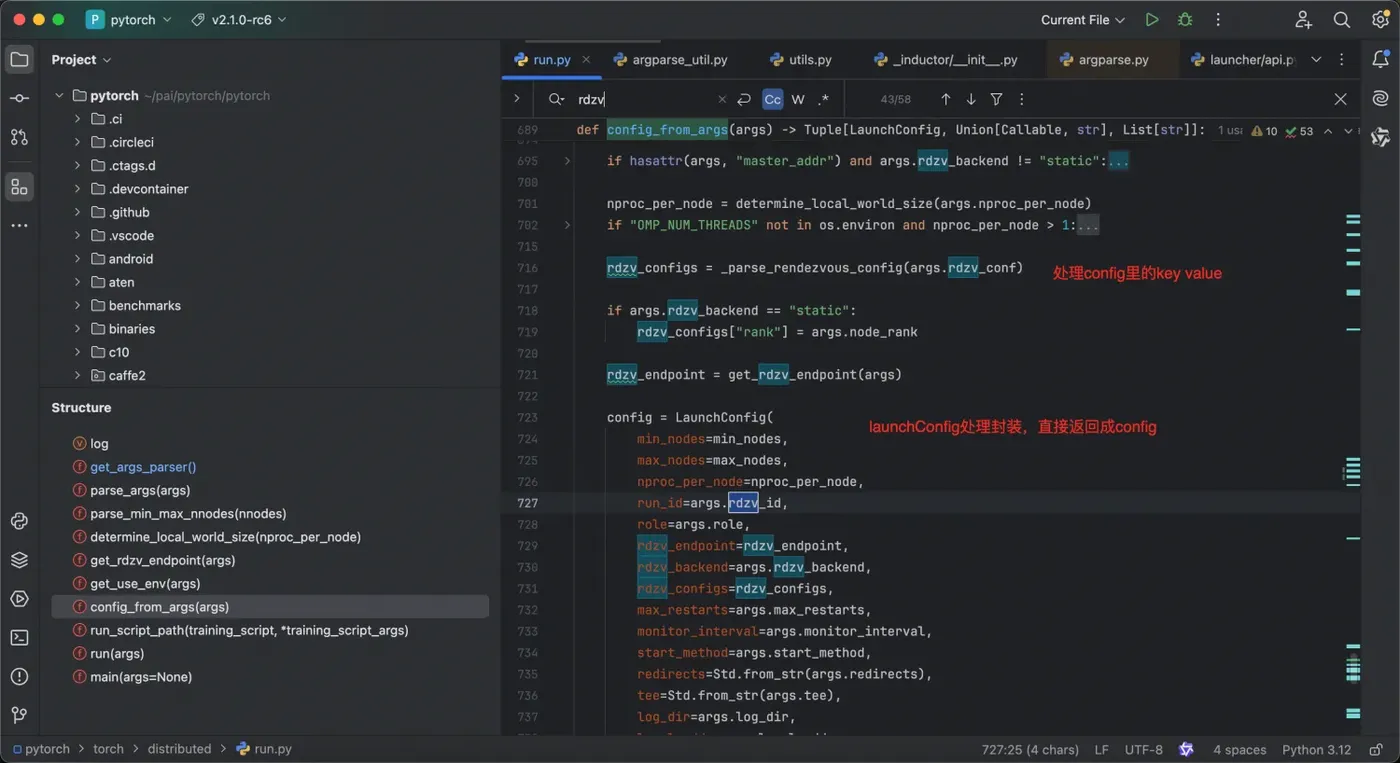Image resolution: width=1400 pixels, height=763 pixels.
Task: Toggle Words search option
Action: pos(798,99)
